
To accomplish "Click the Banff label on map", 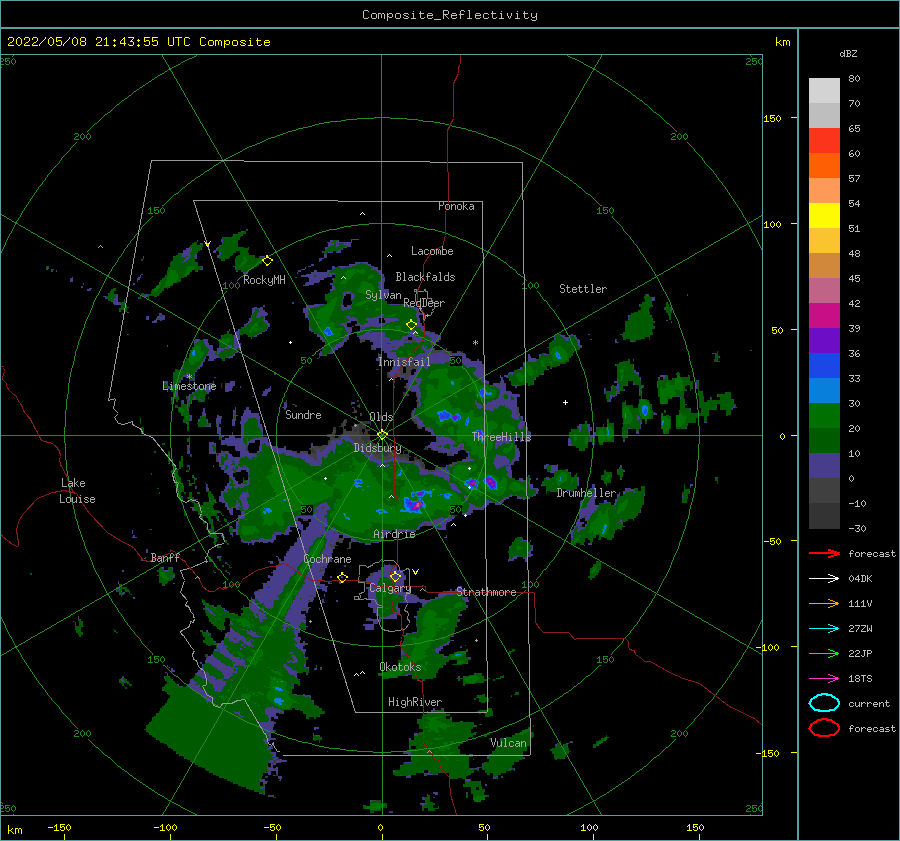I will (x=165, y=557).
